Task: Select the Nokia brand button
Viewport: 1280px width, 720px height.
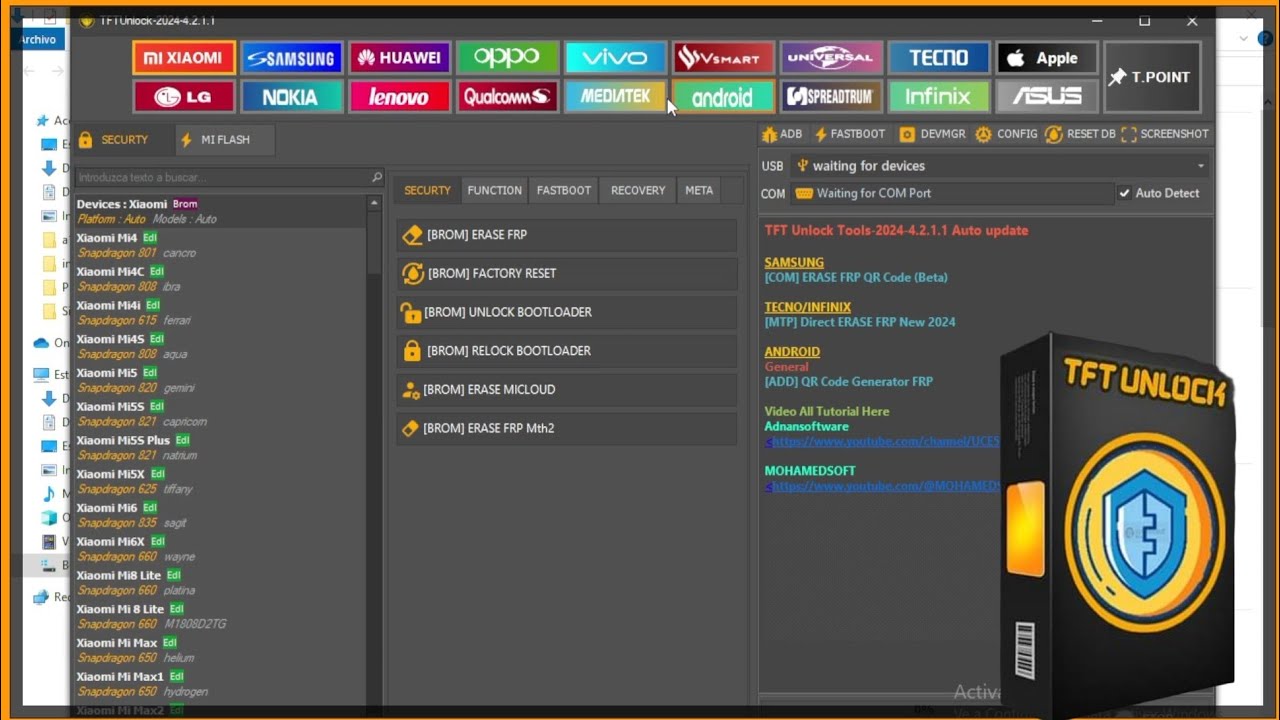Action: pos(291,97)
